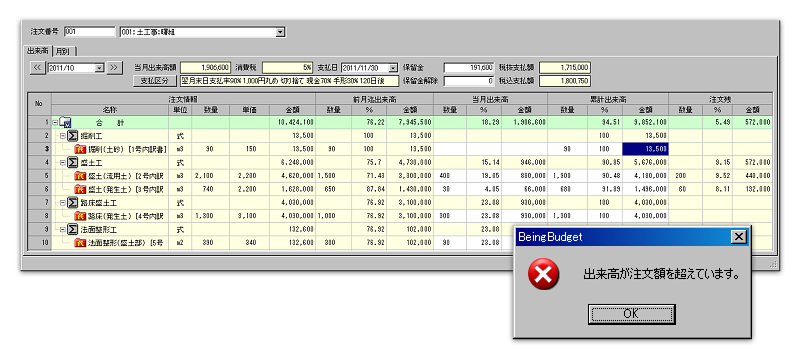Select row header number 10
This screenshot has height=361, width=800.
pyautogui.click(x=39, y=242)
